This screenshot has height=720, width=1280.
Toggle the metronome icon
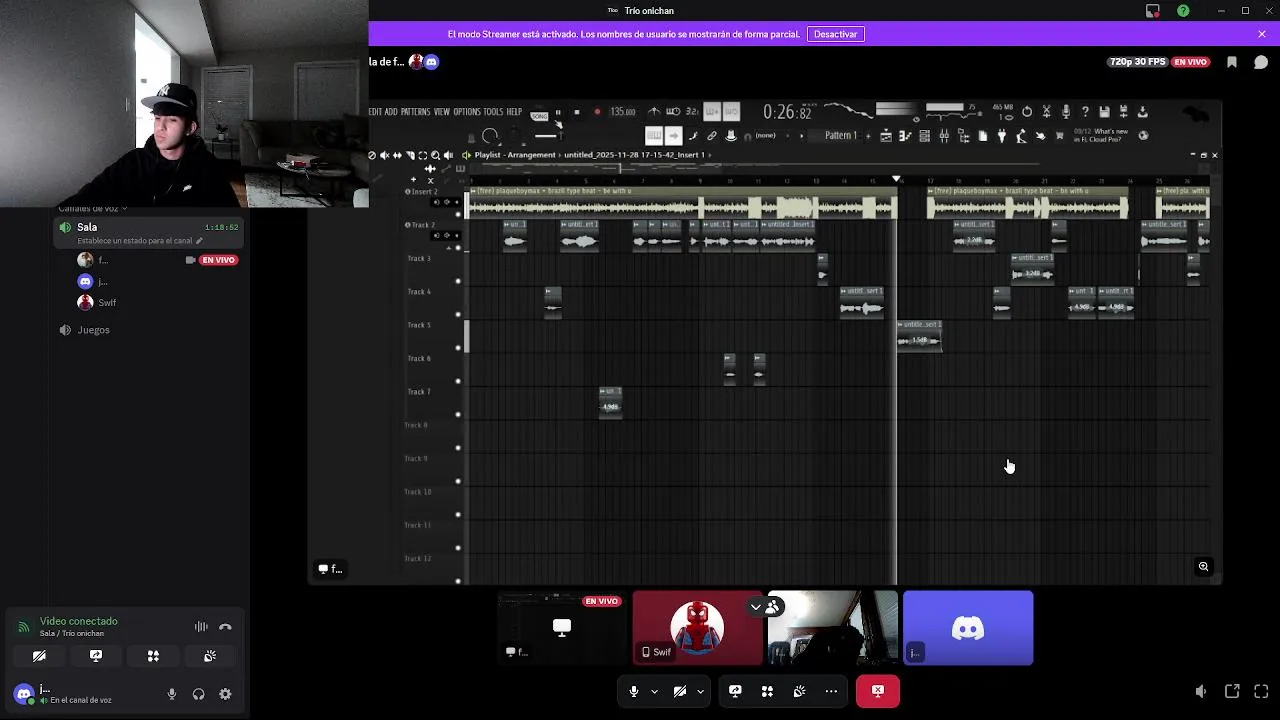pos(654,112)
